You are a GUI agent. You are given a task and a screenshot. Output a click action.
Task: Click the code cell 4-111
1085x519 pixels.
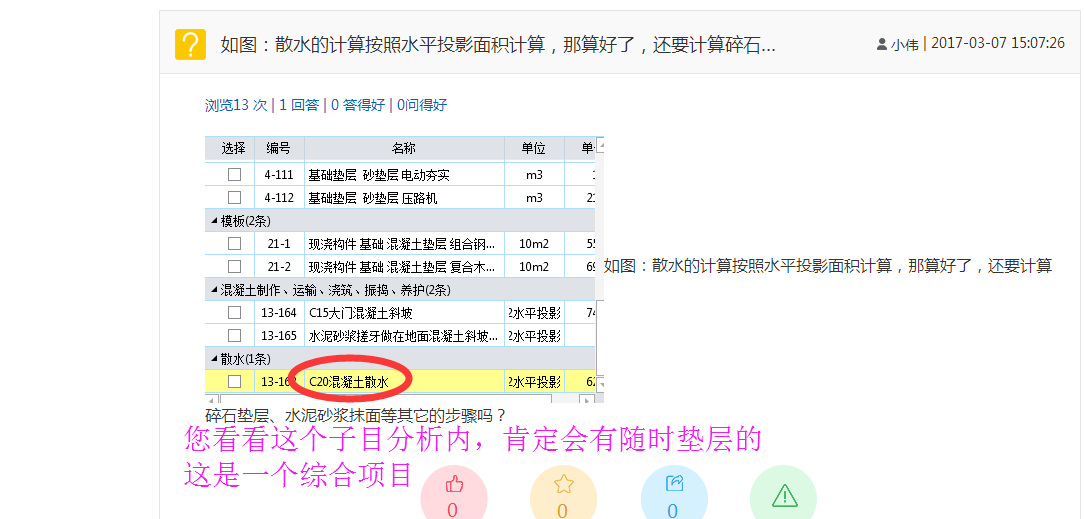279,174
